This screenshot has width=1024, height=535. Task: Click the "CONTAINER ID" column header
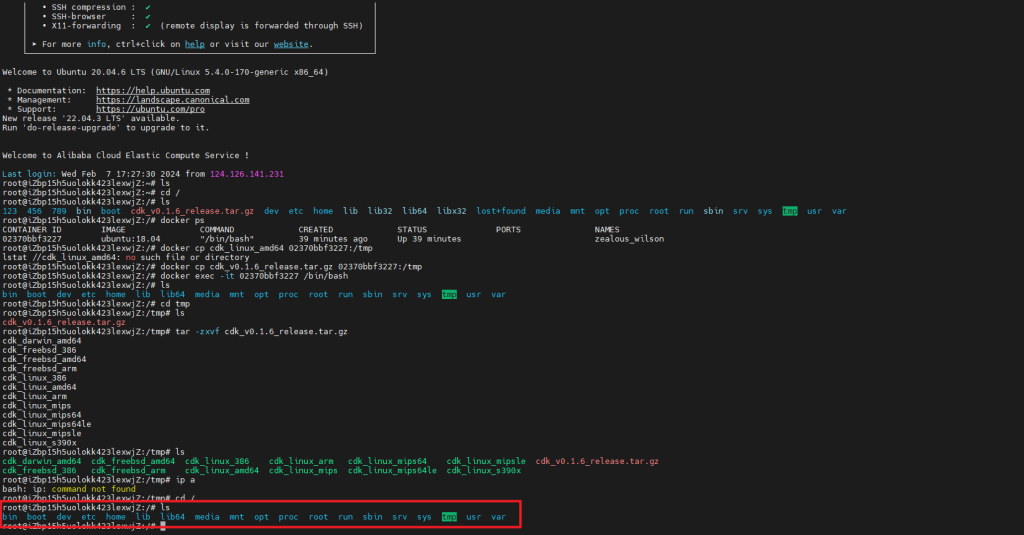32,229
